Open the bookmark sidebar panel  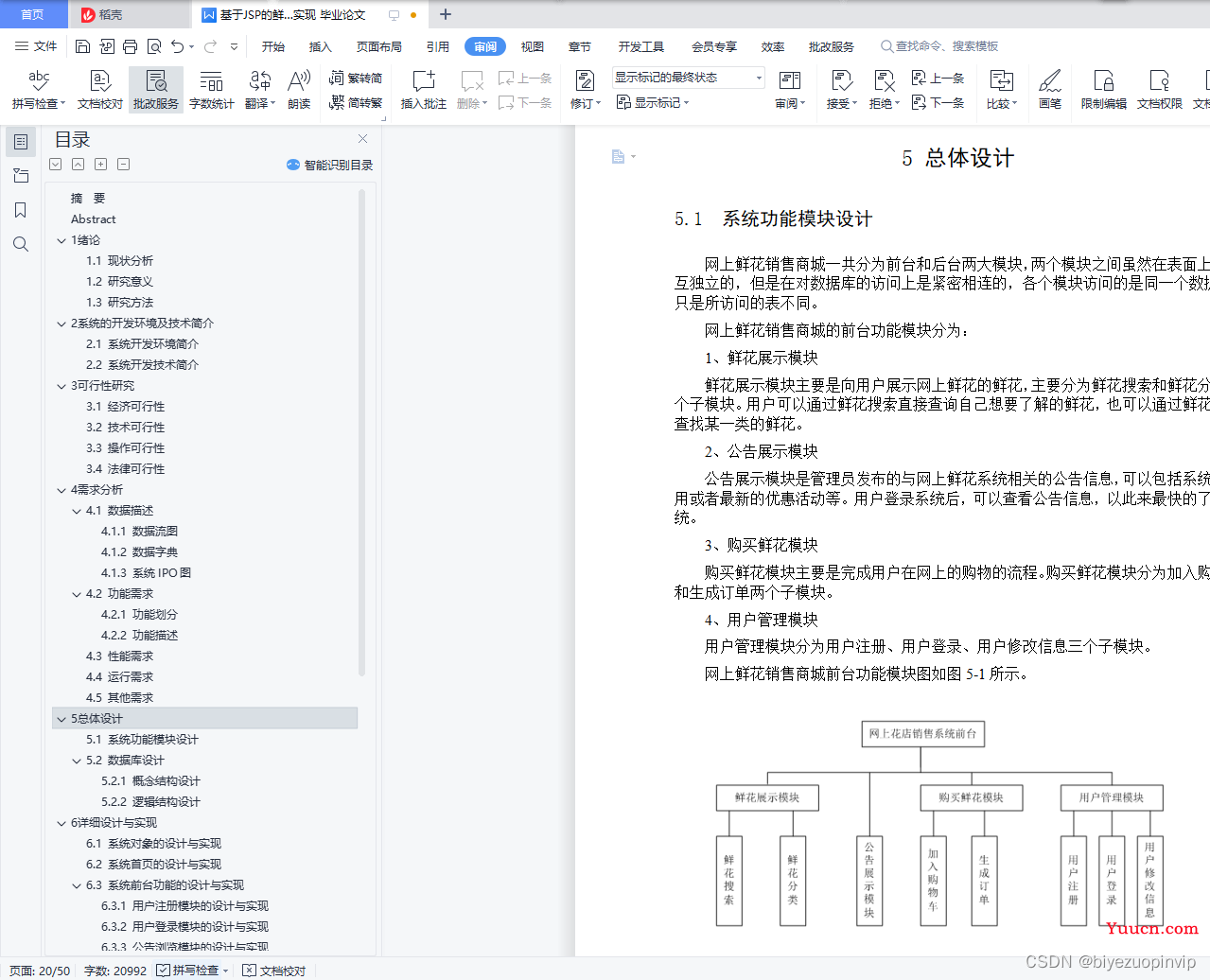[x=21, y=210]
